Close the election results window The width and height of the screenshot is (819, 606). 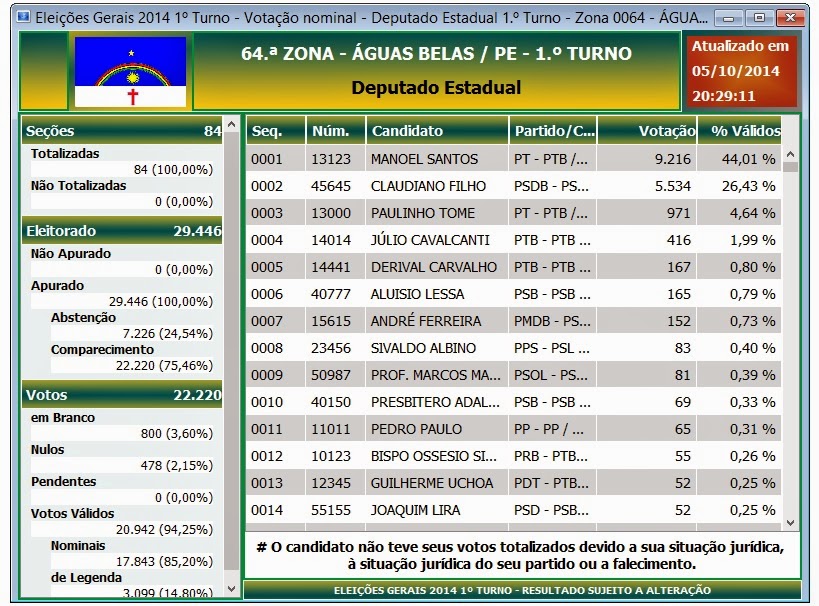tap(791, 18)
